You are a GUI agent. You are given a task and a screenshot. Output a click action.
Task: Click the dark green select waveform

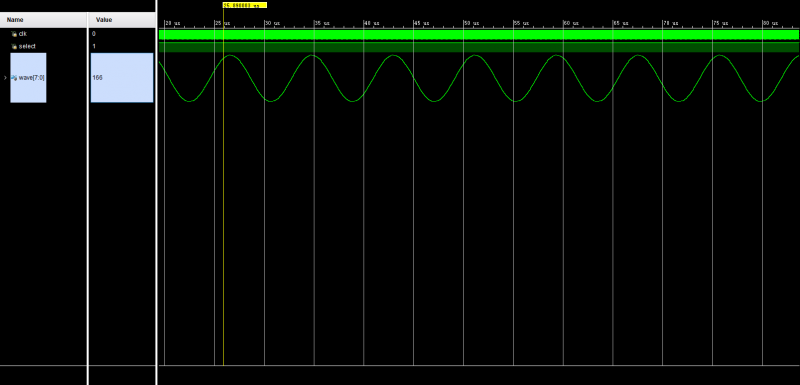pos(479,47)
